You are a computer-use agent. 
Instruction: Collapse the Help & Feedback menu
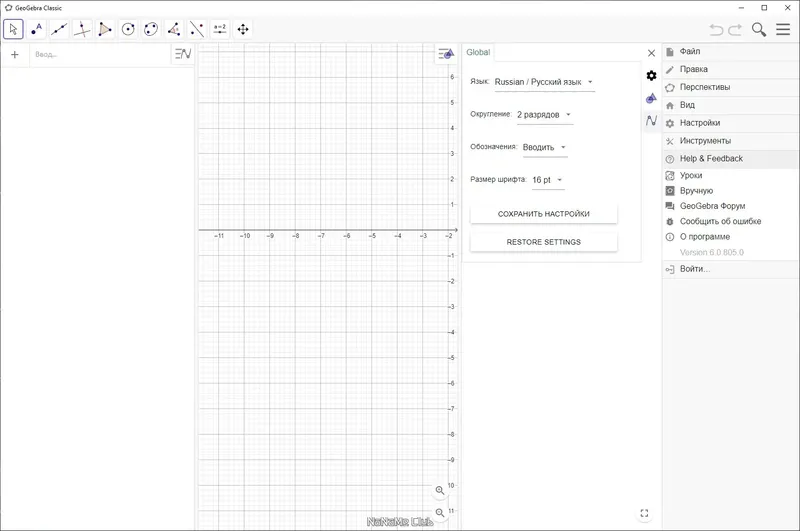tap(731, 159)
